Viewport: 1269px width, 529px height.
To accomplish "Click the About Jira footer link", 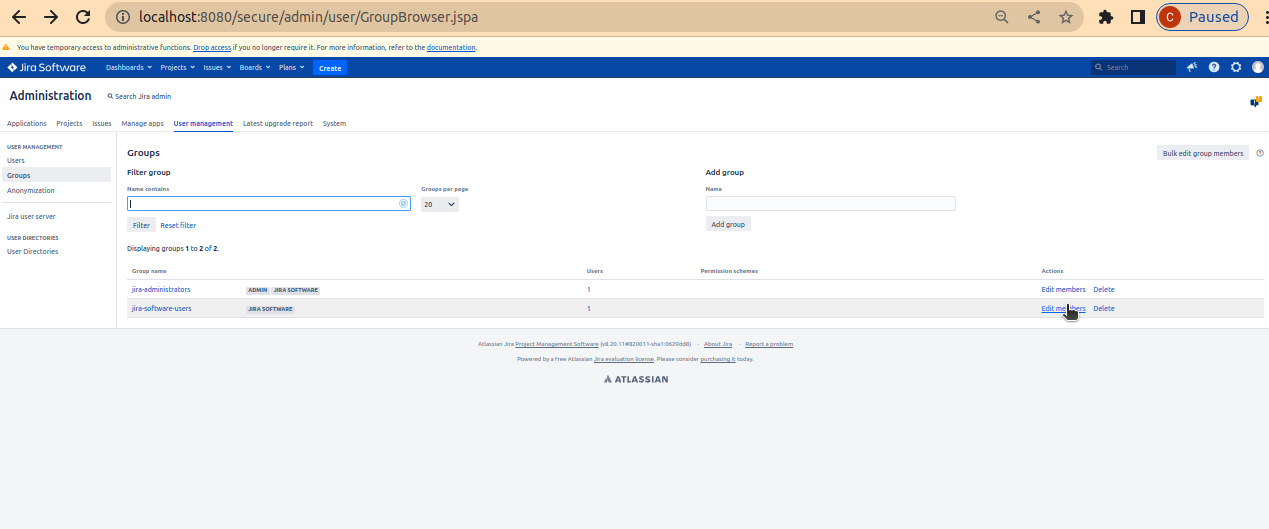I will point(718,344).
